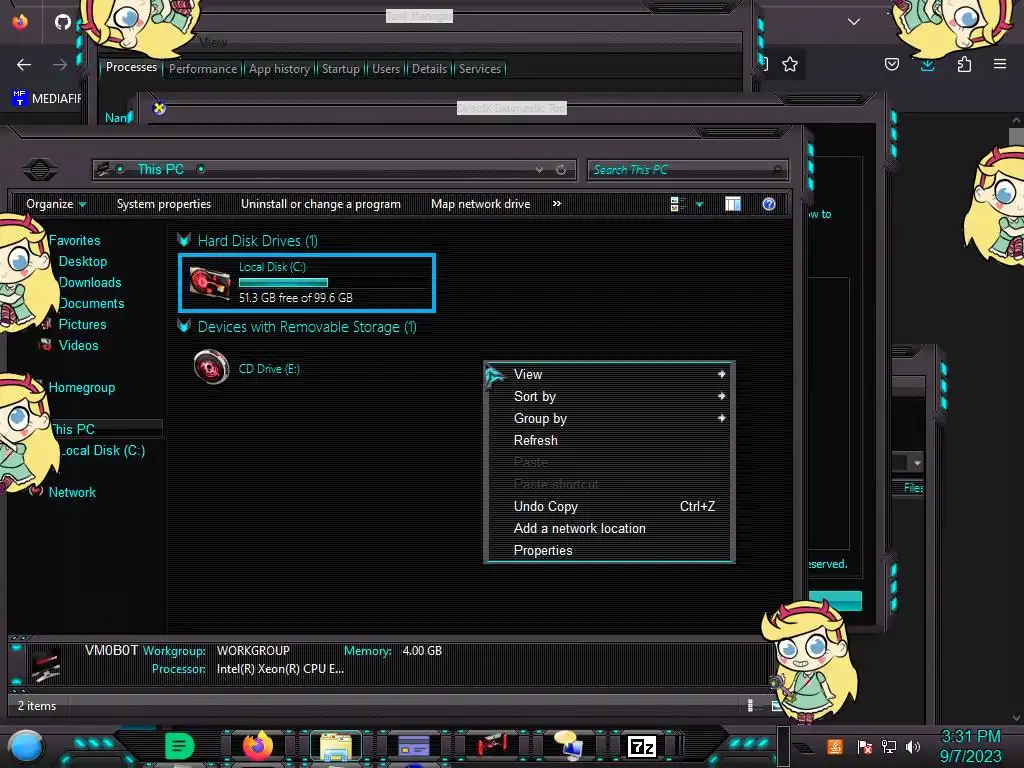Switch to Task Manager Details tab

pos(429,69)
